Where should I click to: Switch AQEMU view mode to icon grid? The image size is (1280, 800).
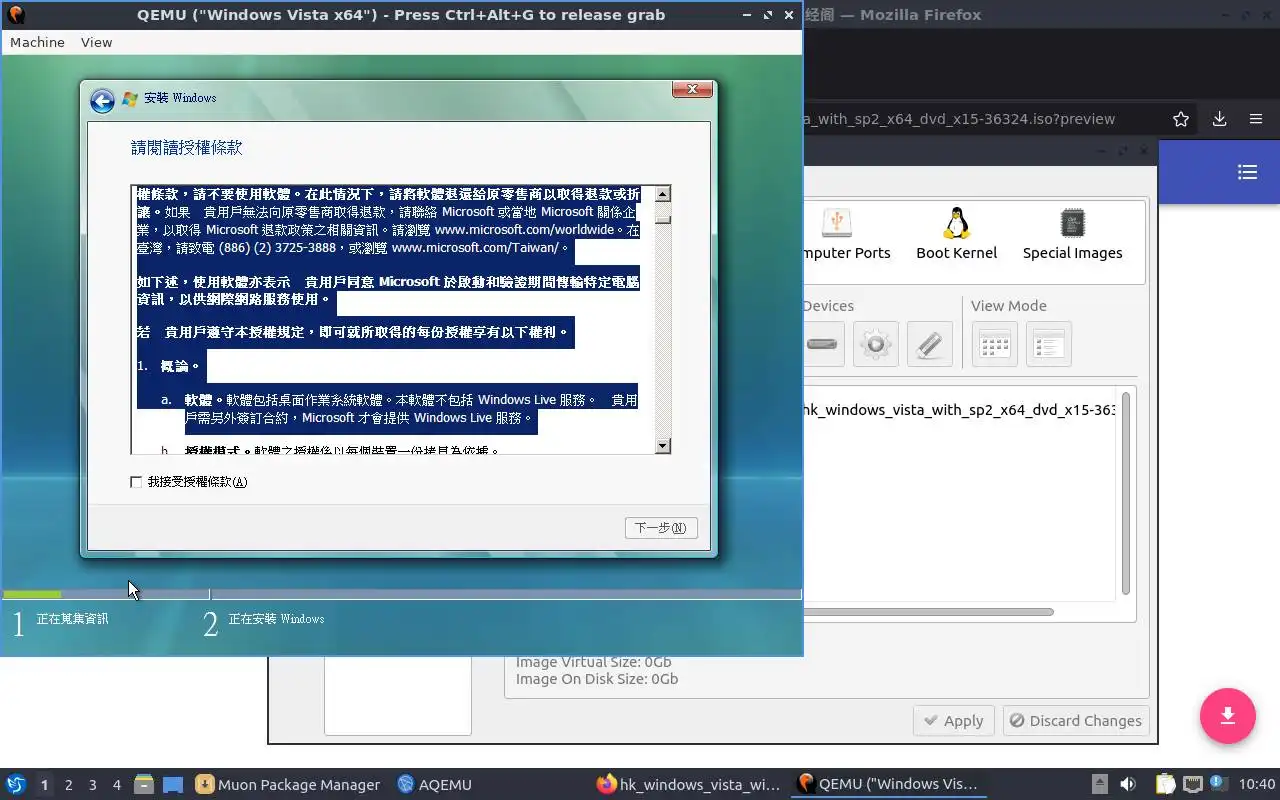point(994,344)
